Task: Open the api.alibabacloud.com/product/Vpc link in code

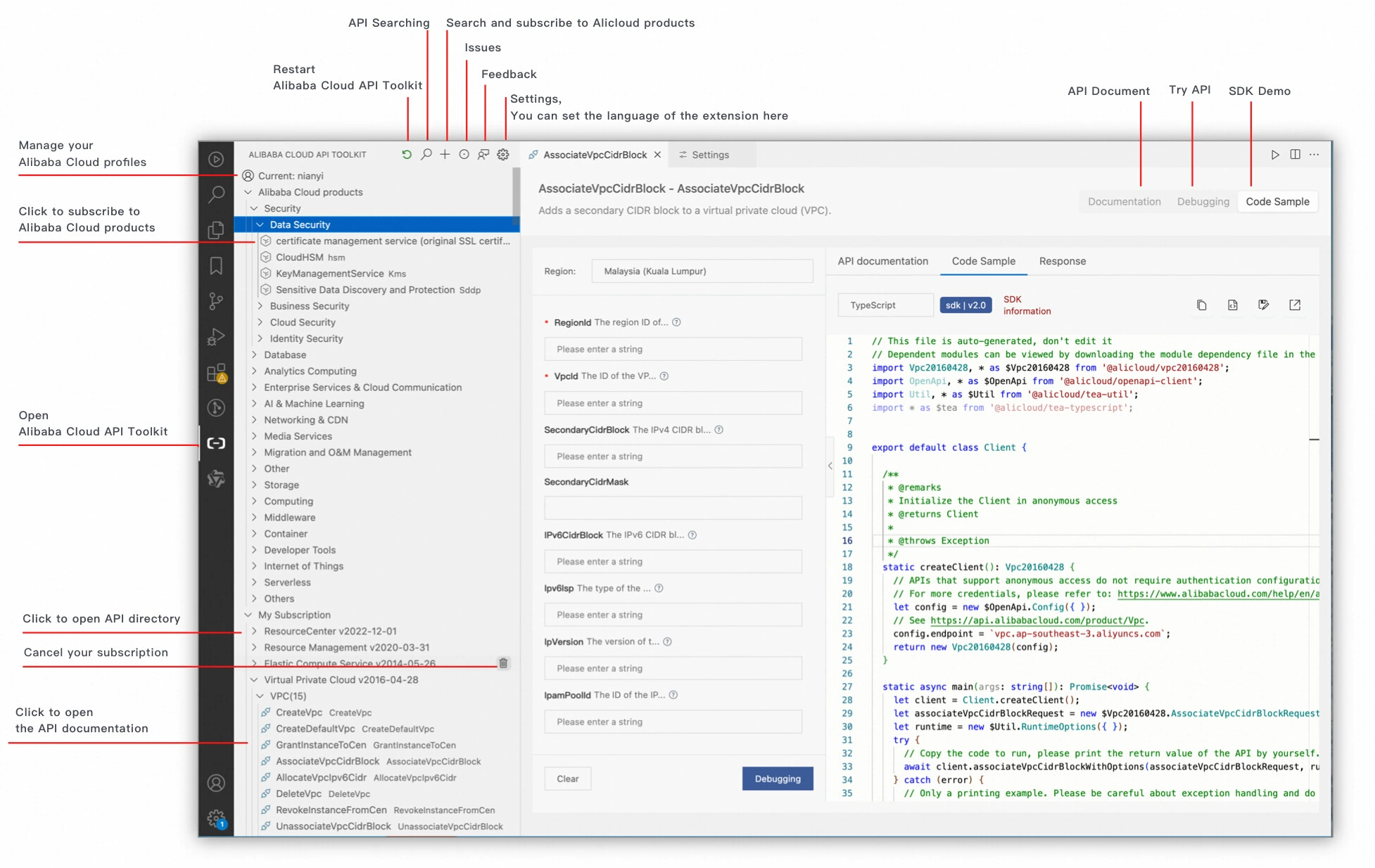Action: click(x=1037, y=620)
